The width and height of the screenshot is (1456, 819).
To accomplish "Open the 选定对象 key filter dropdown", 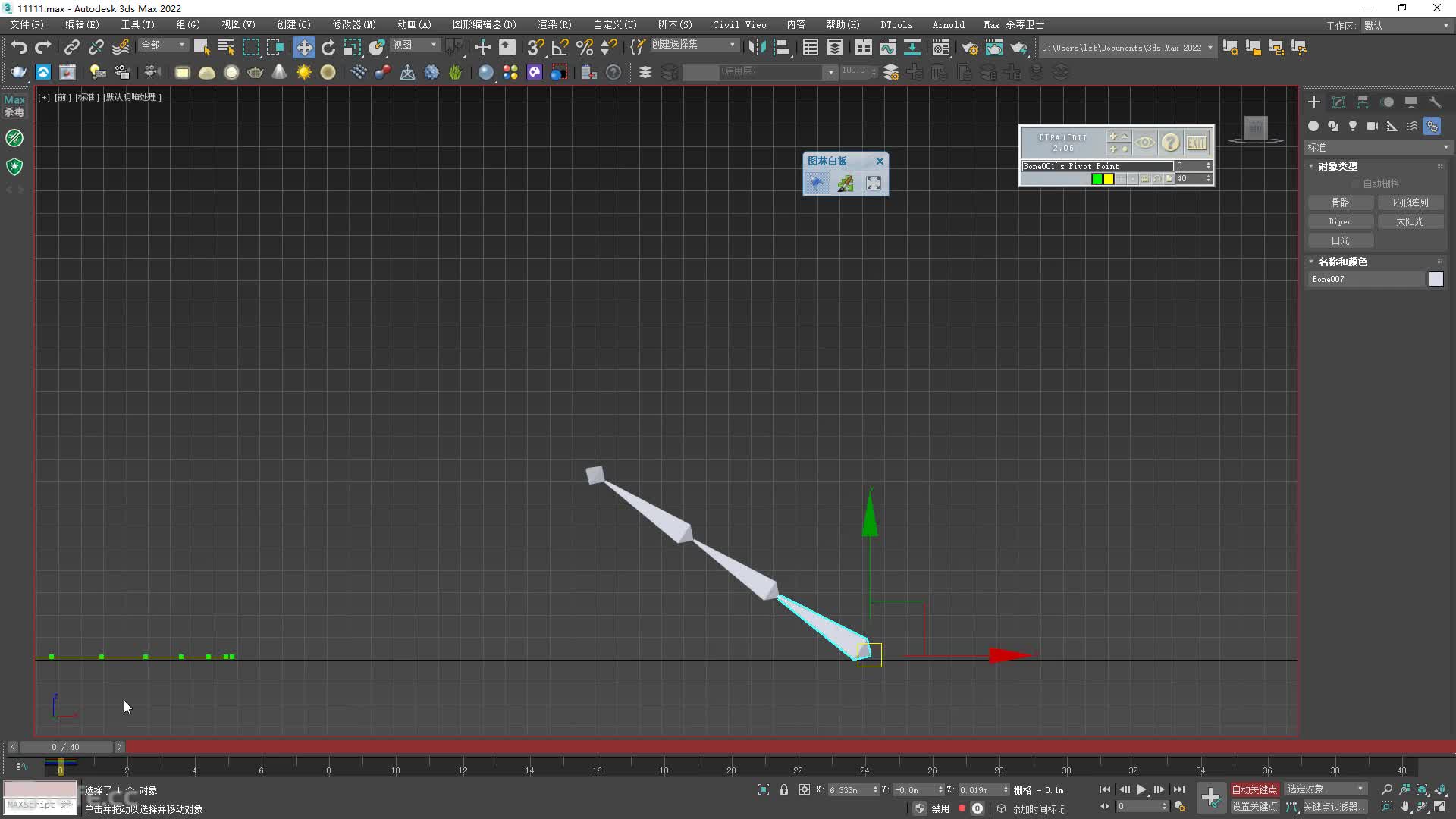I will 1325,789.
